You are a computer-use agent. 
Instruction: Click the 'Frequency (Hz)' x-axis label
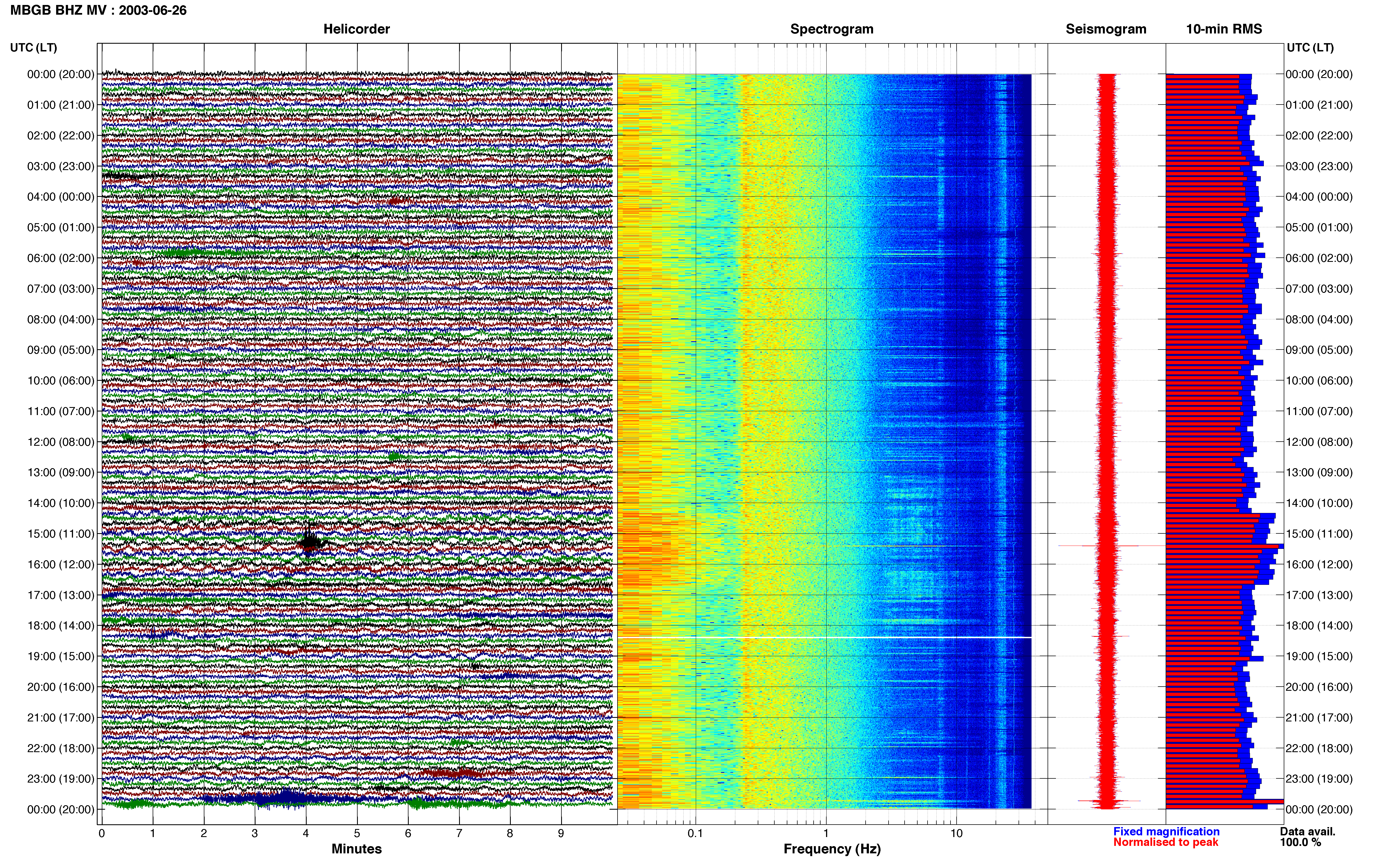click(x=832, y=849)
